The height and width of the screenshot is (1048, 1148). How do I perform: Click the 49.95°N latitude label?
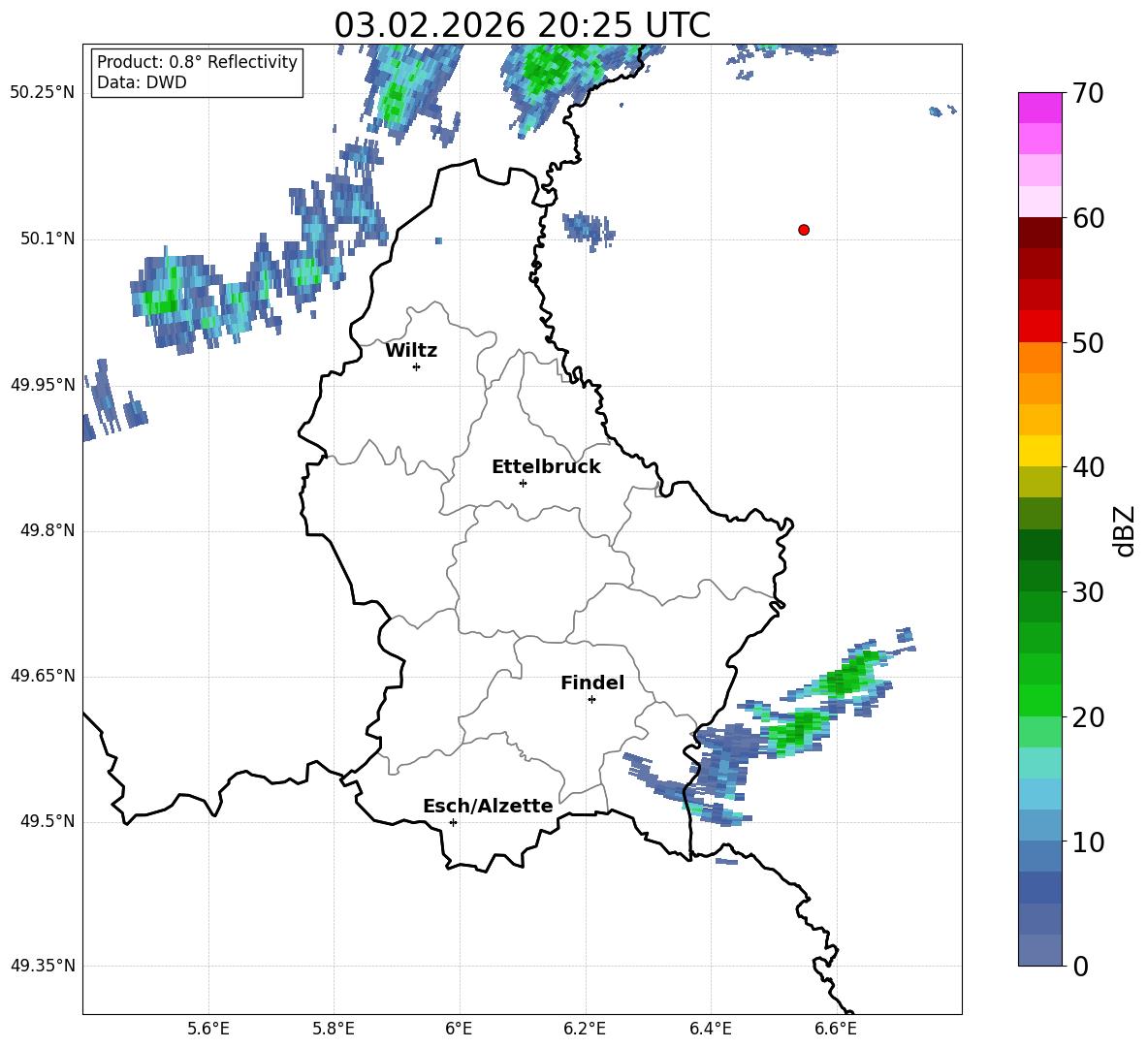43,385
